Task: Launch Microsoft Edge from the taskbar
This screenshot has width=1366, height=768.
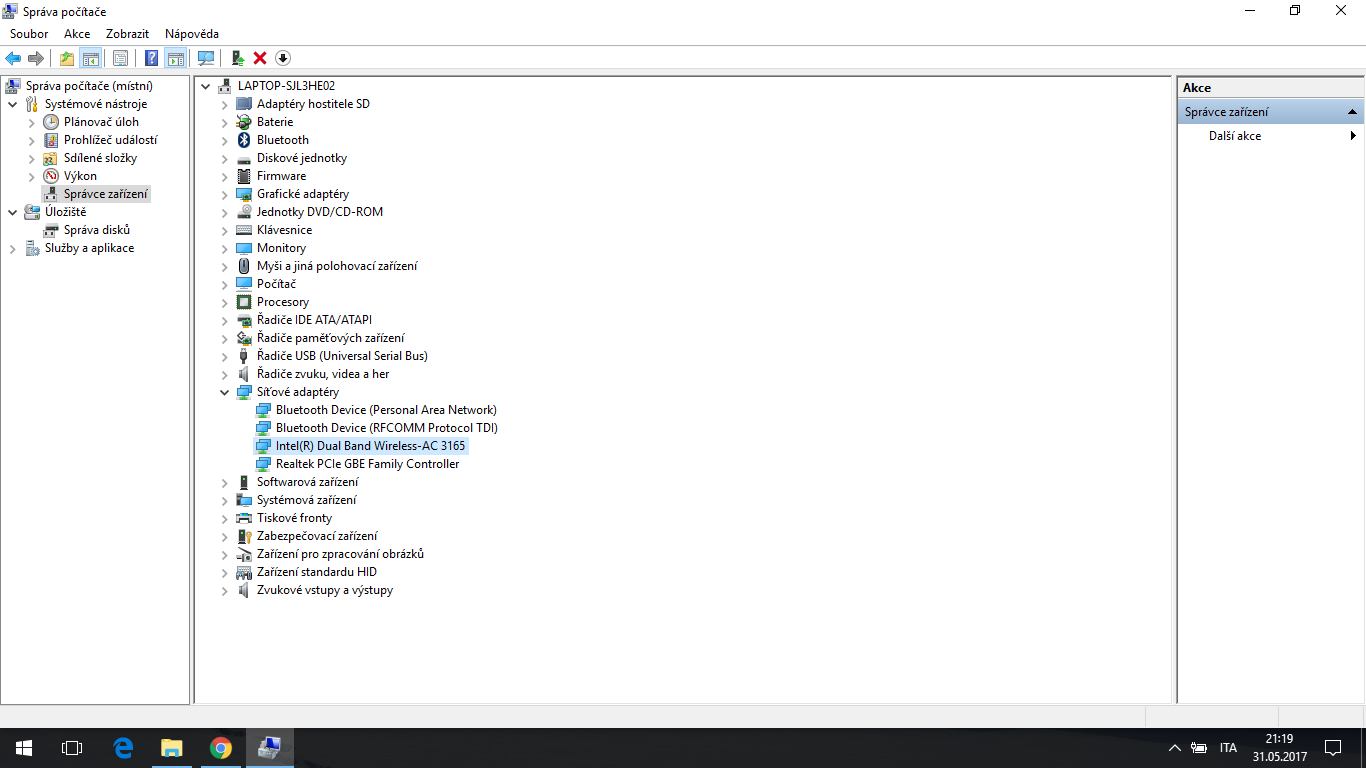Action: [x=124, y=748]
